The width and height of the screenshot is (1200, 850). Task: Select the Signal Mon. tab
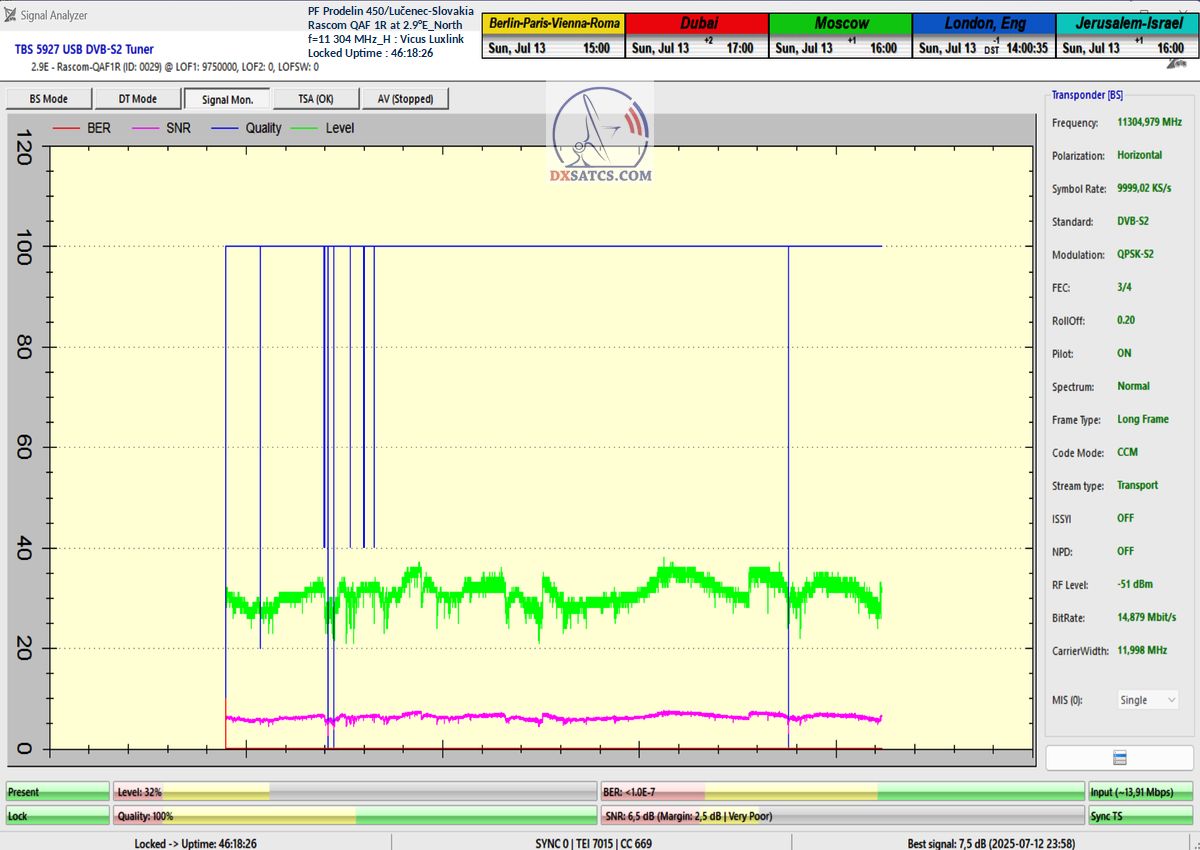[227, 99]
